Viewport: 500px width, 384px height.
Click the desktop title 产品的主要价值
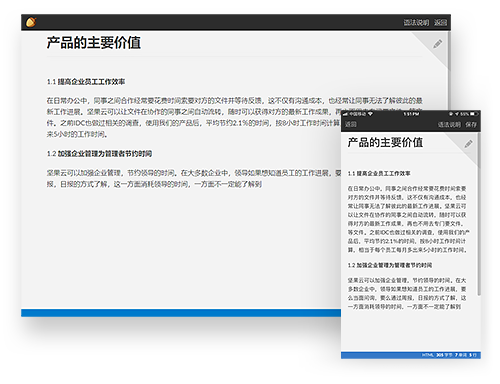(x=94, y=43)
